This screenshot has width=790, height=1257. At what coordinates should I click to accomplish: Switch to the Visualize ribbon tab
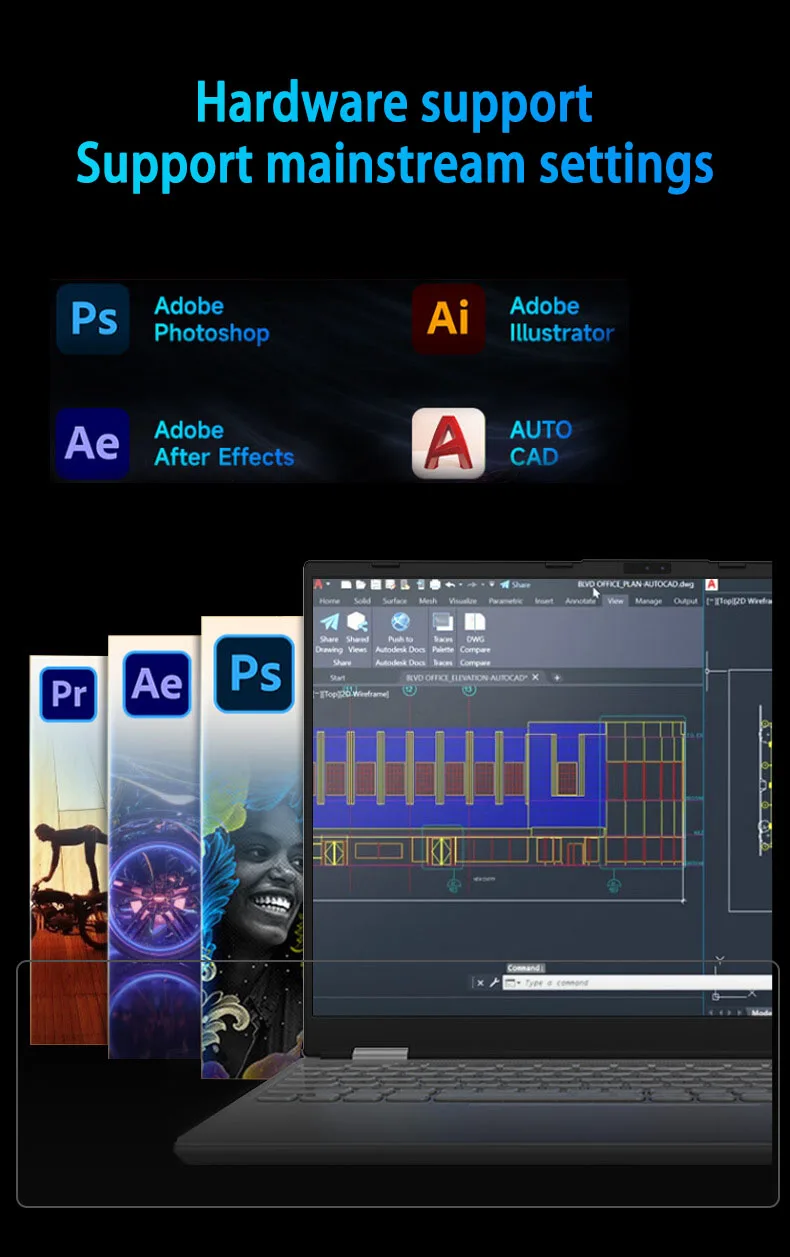tap(463, 601)
